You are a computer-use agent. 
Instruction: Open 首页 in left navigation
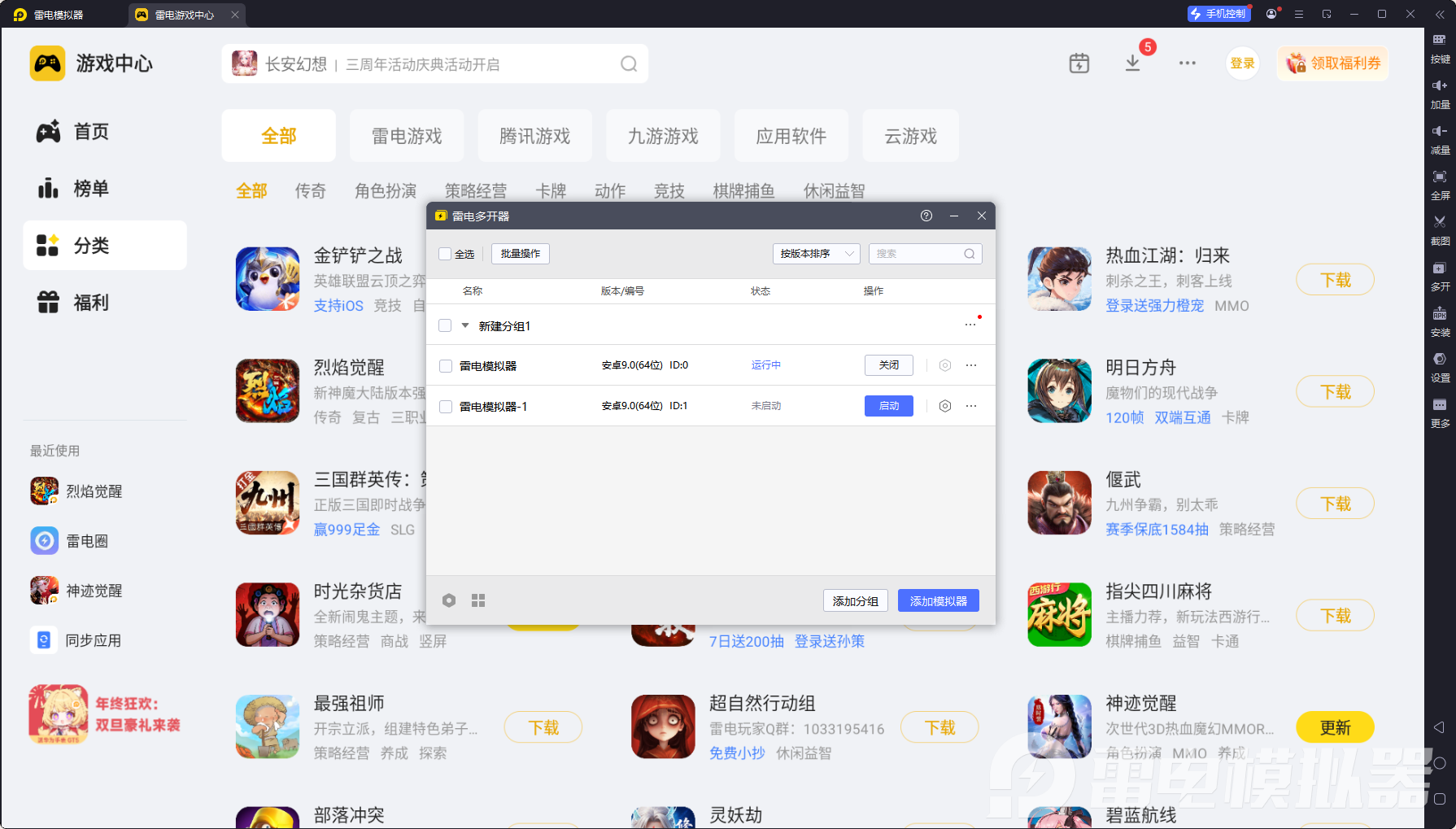[x=105, y=132]
